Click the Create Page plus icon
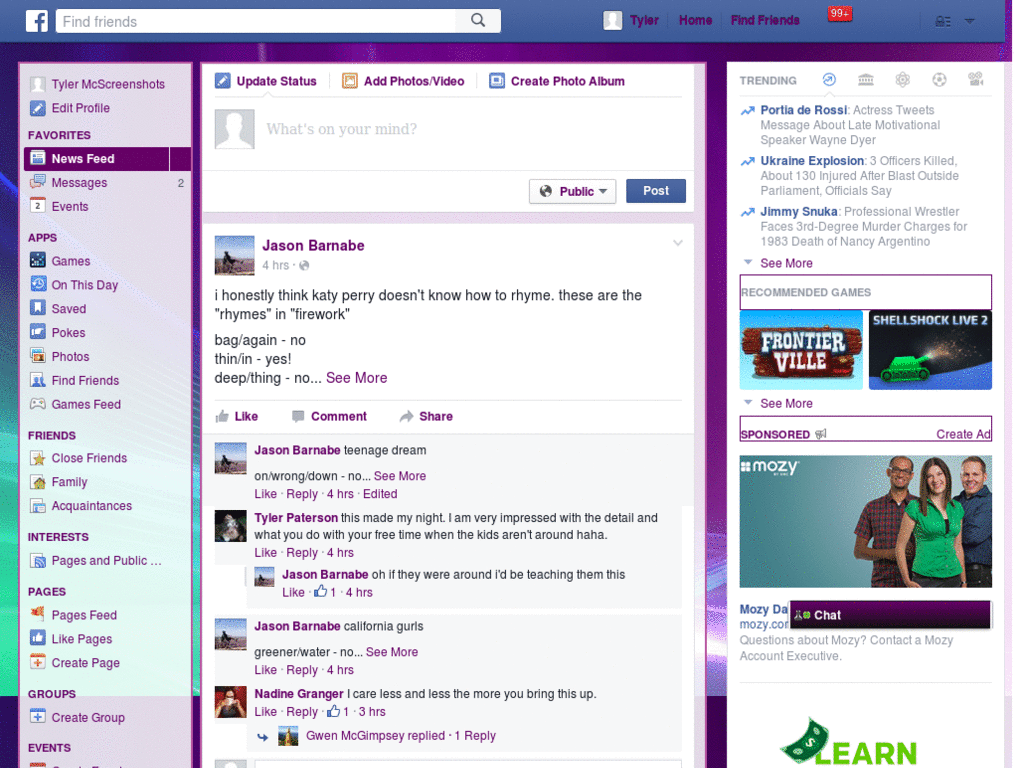1024x768 pixels. pos(38,662)
